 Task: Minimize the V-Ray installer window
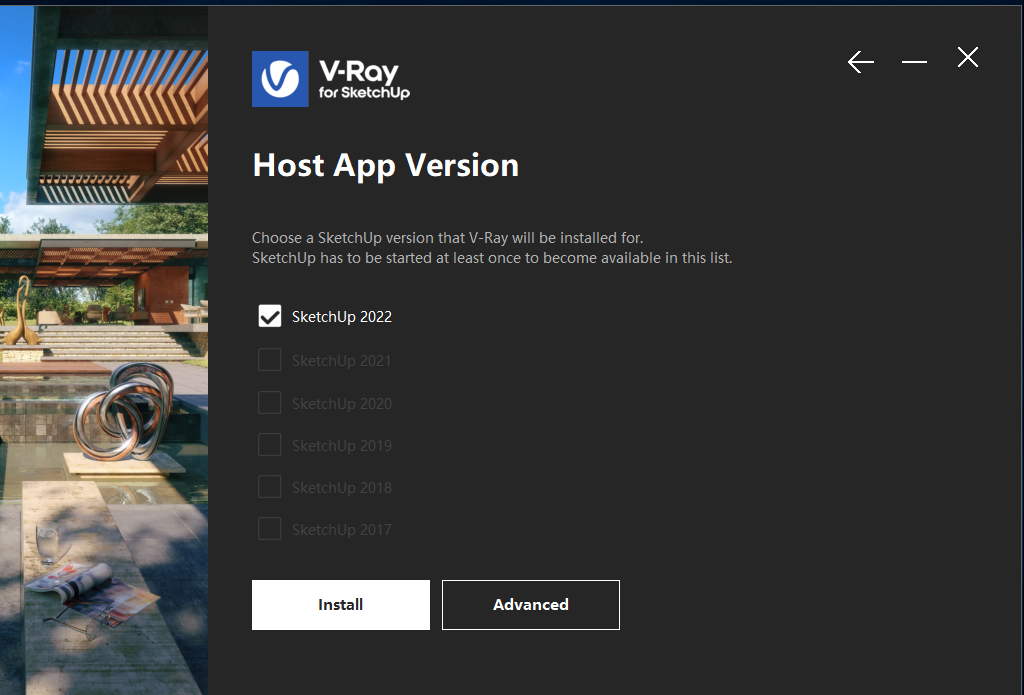pyautogui.click(x=914, y=62)
